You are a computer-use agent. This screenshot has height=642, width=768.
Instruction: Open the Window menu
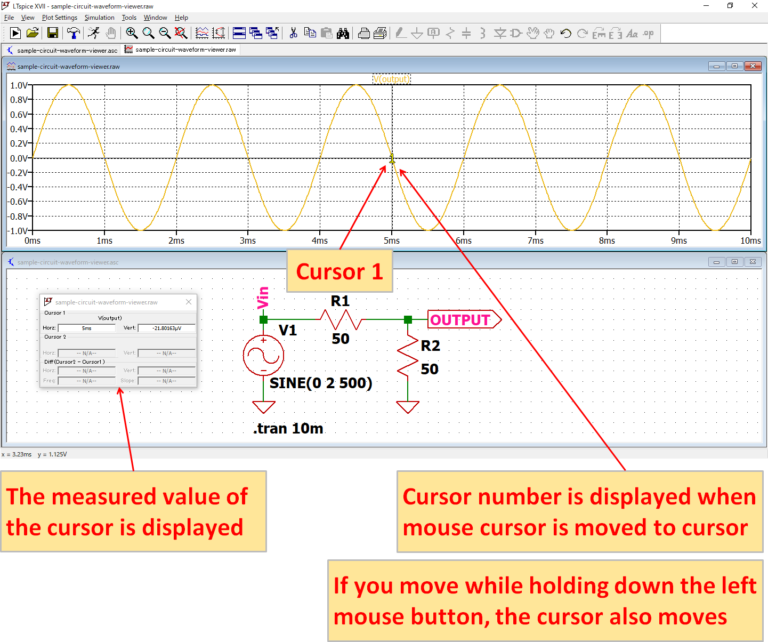point(155,18)
